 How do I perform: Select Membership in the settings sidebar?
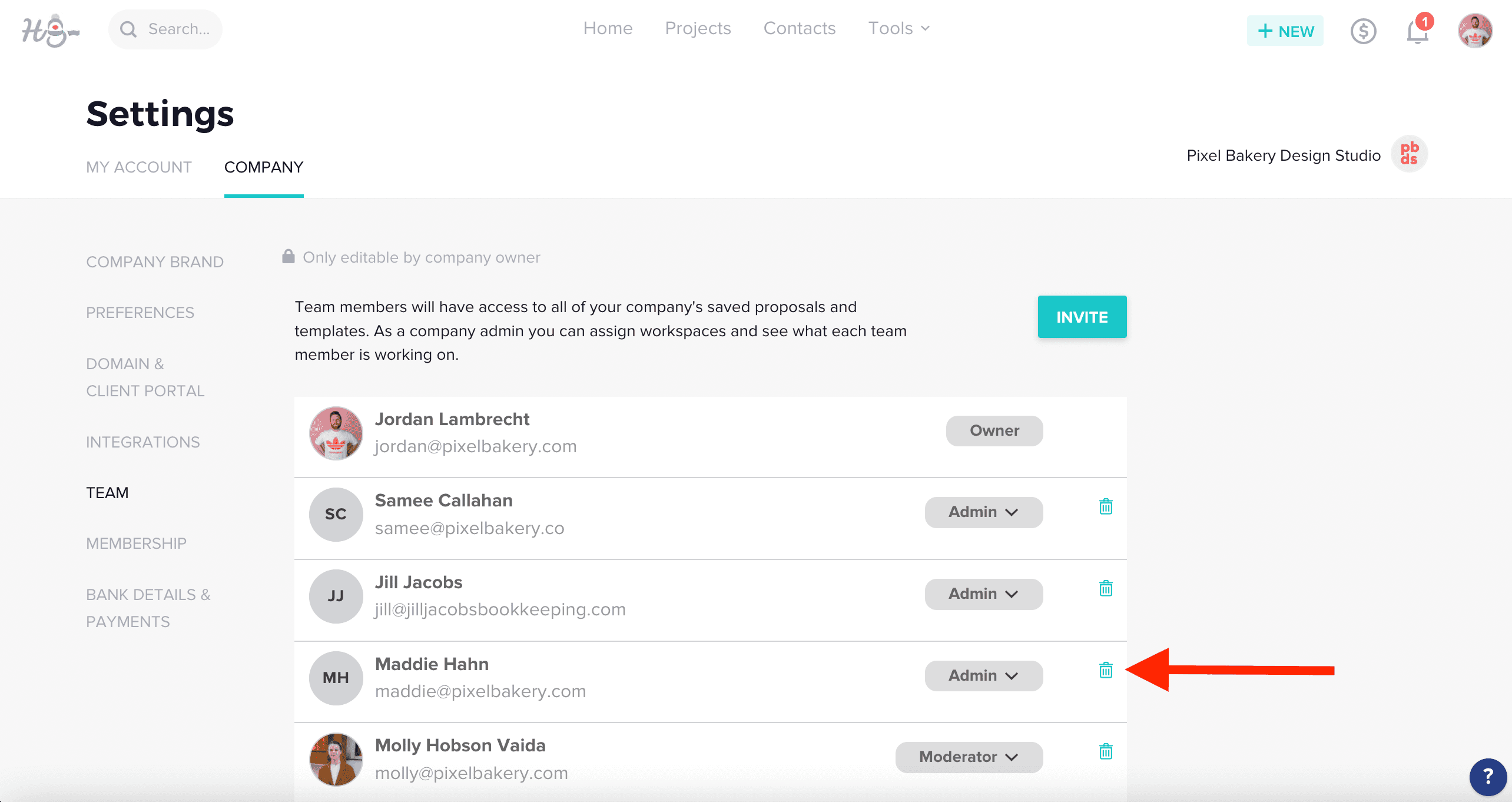[136, 543]
